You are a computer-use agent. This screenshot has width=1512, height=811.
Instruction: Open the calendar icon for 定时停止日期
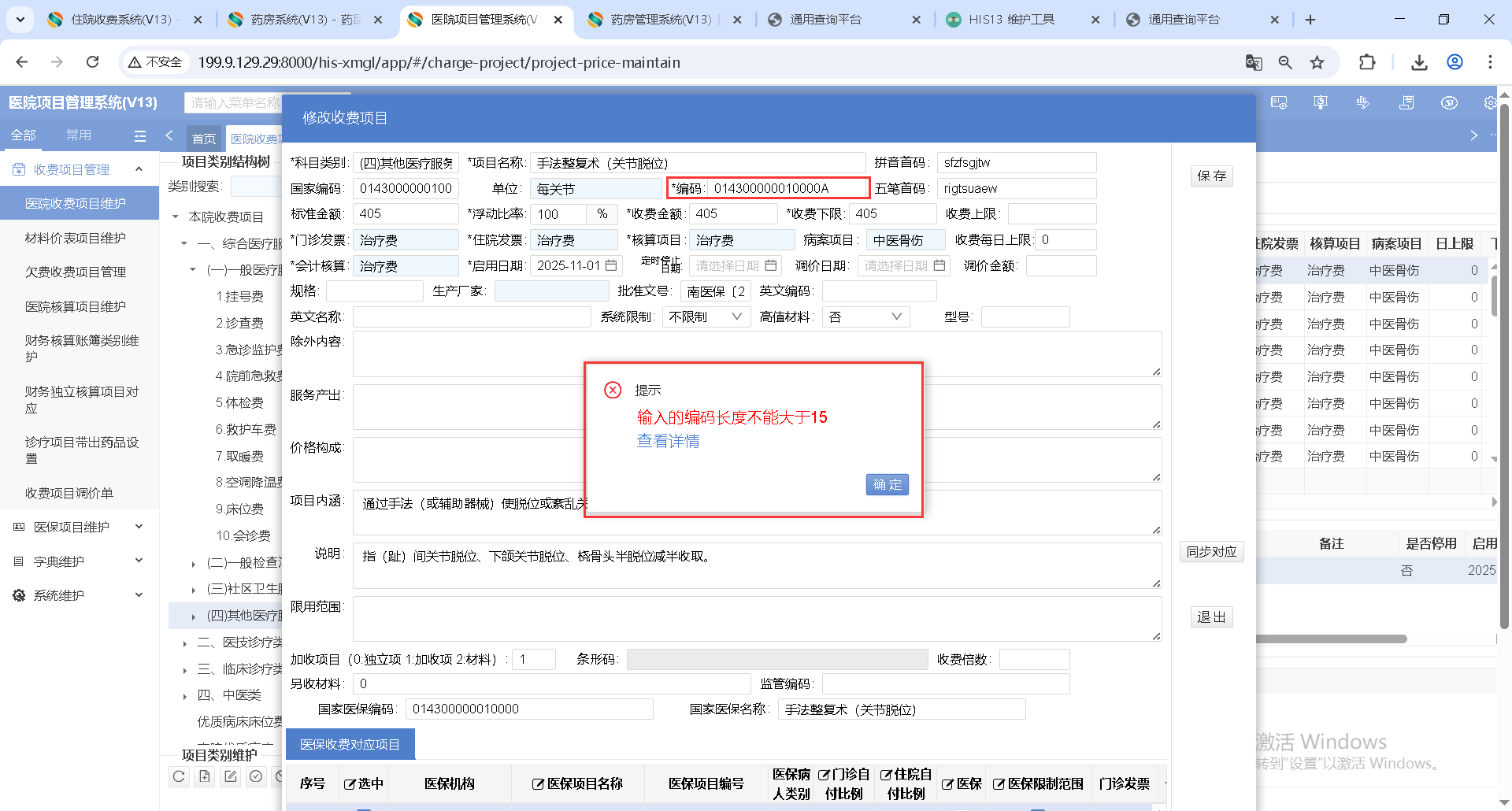771,265
